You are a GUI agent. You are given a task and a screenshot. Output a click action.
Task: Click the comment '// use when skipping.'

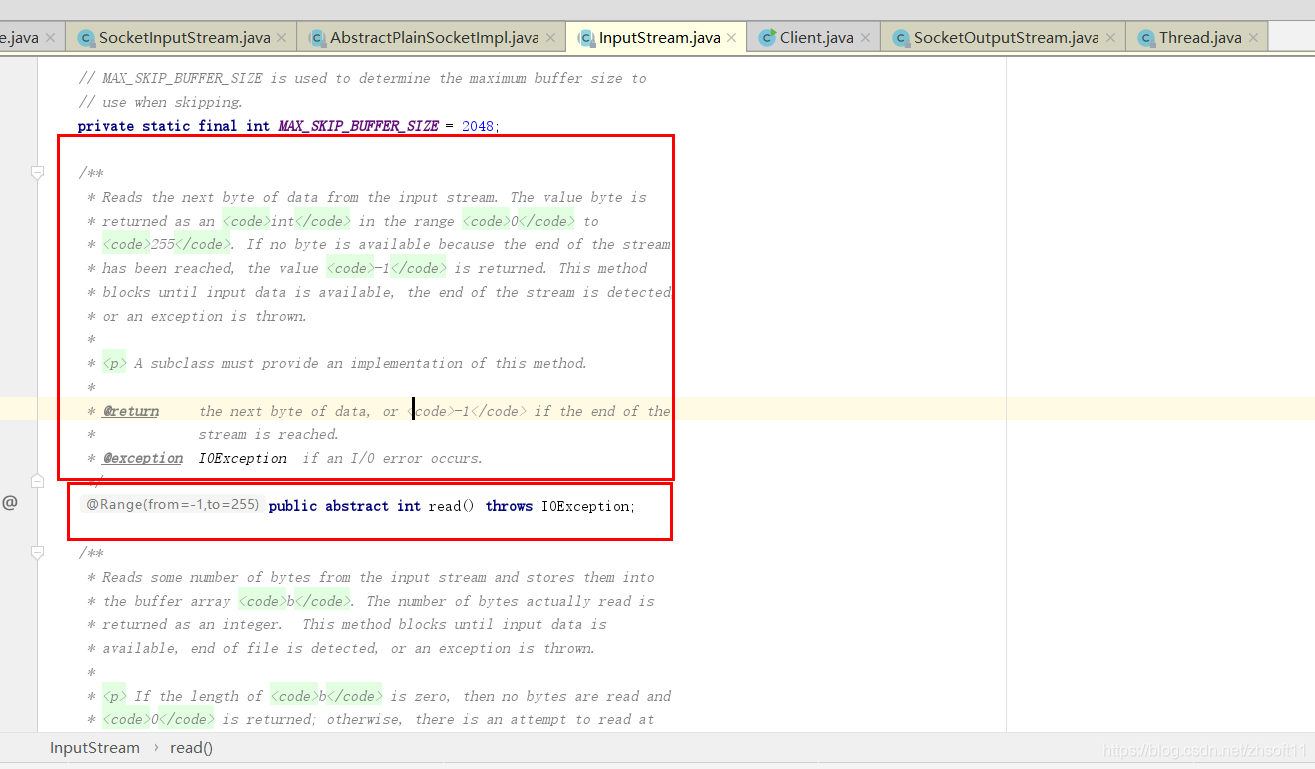[160, 102]
